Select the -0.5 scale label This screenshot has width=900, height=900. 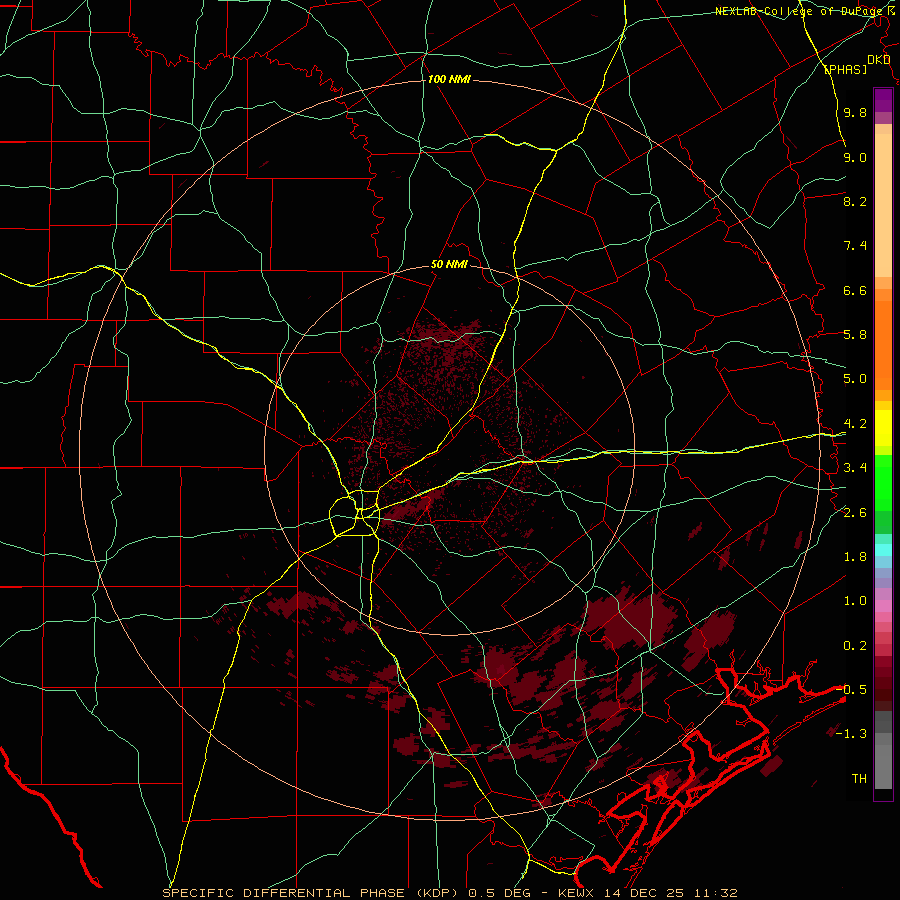coord(851,690)
